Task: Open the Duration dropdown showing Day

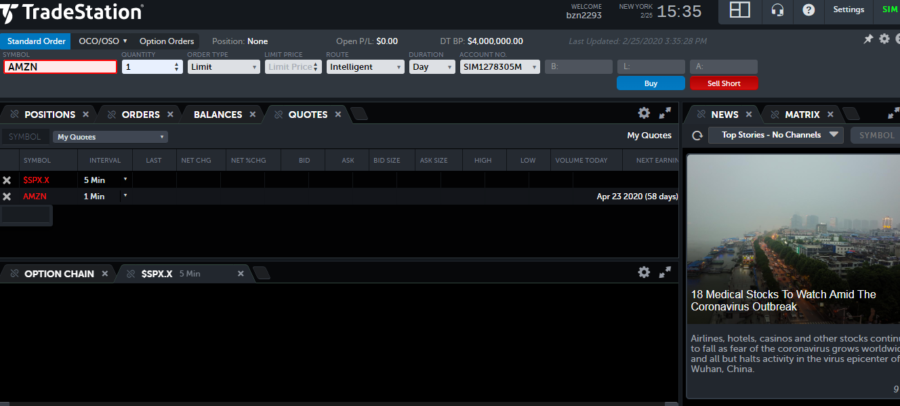Action: tap(432, 67)
